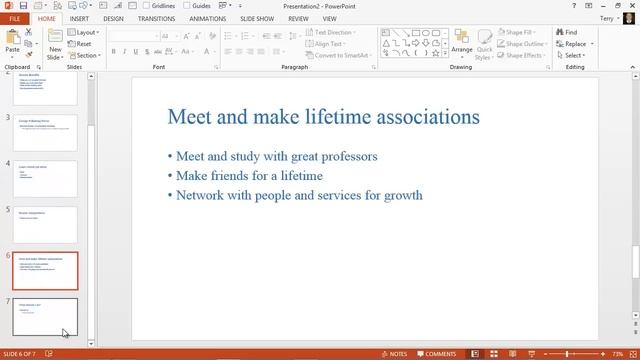The width and height of the screenshot is (640, 360).
Task: Click the Cut scissors icon
Action: tap(29, 32)
